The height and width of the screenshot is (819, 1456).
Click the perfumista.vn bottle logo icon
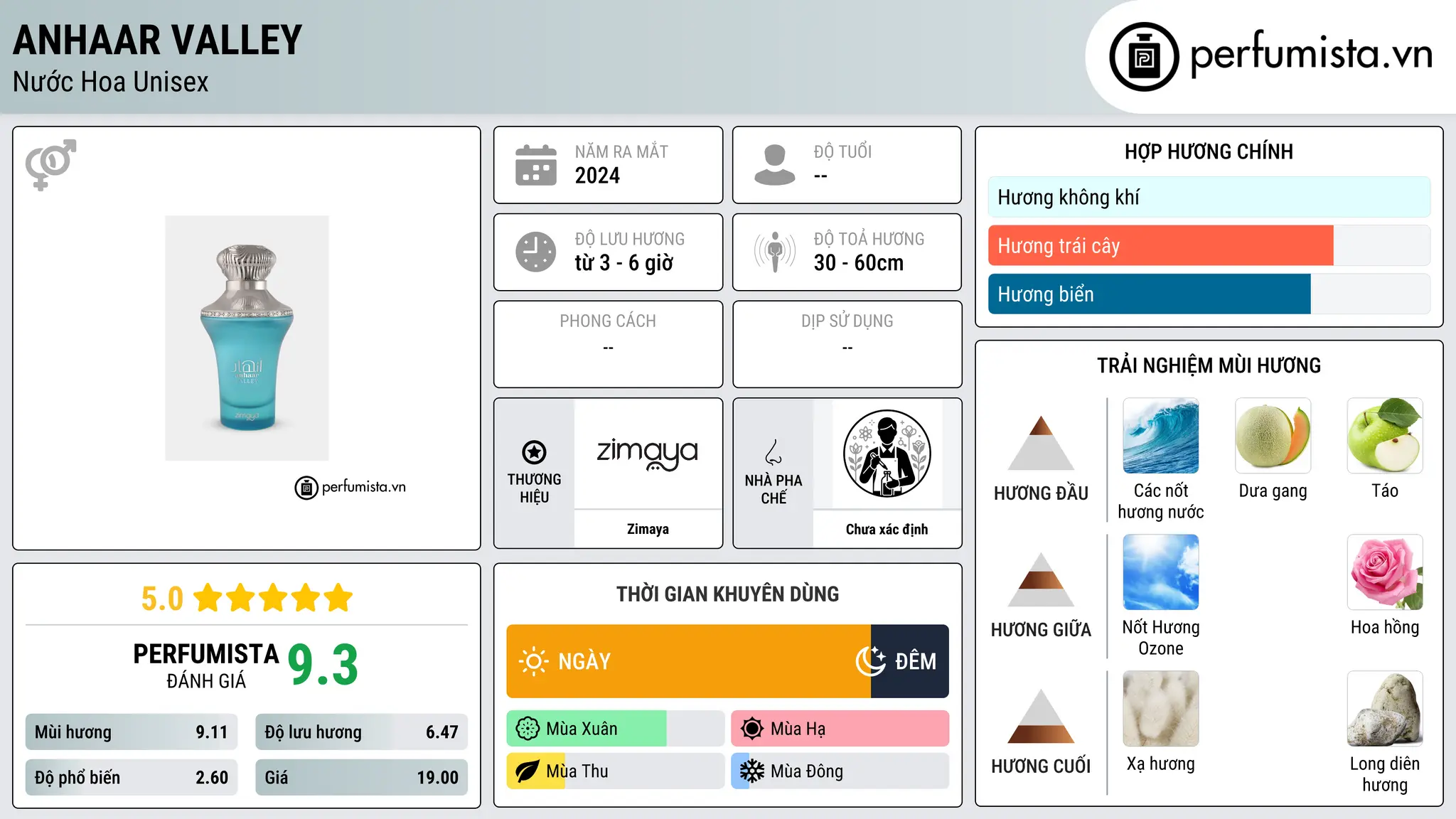click(1144, 57)
